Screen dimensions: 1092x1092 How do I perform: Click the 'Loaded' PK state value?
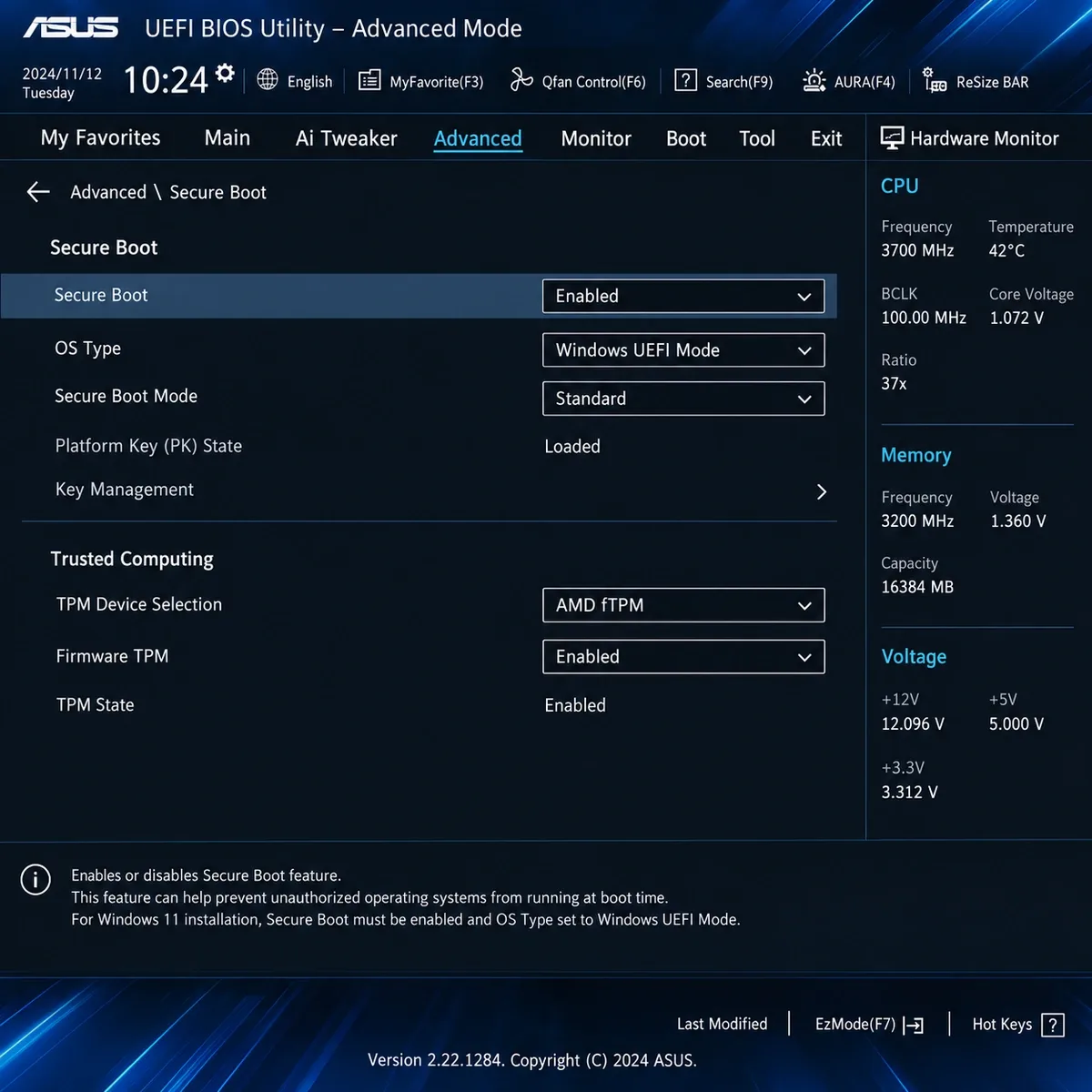[572, 447]
